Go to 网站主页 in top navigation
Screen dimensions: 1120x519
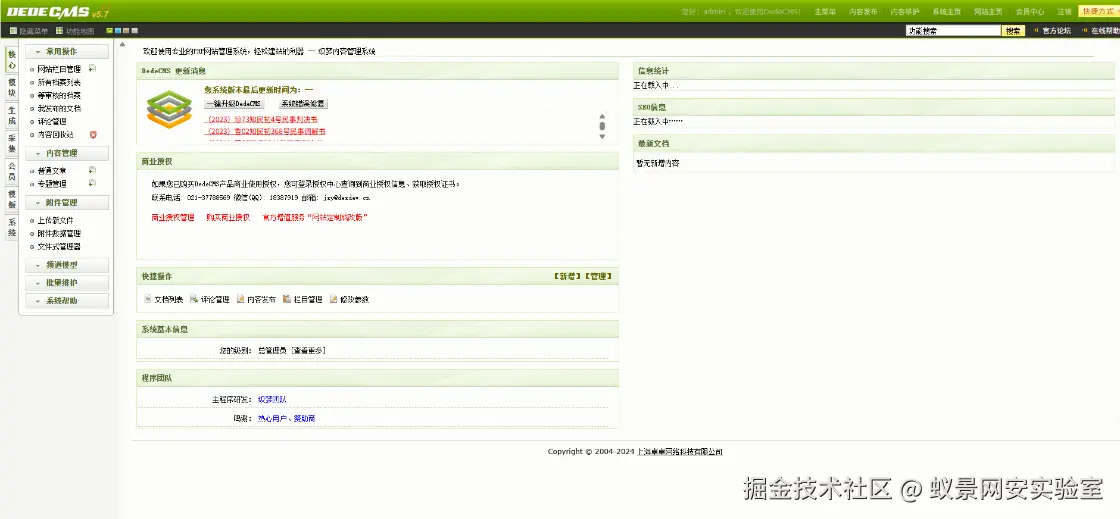988,11
